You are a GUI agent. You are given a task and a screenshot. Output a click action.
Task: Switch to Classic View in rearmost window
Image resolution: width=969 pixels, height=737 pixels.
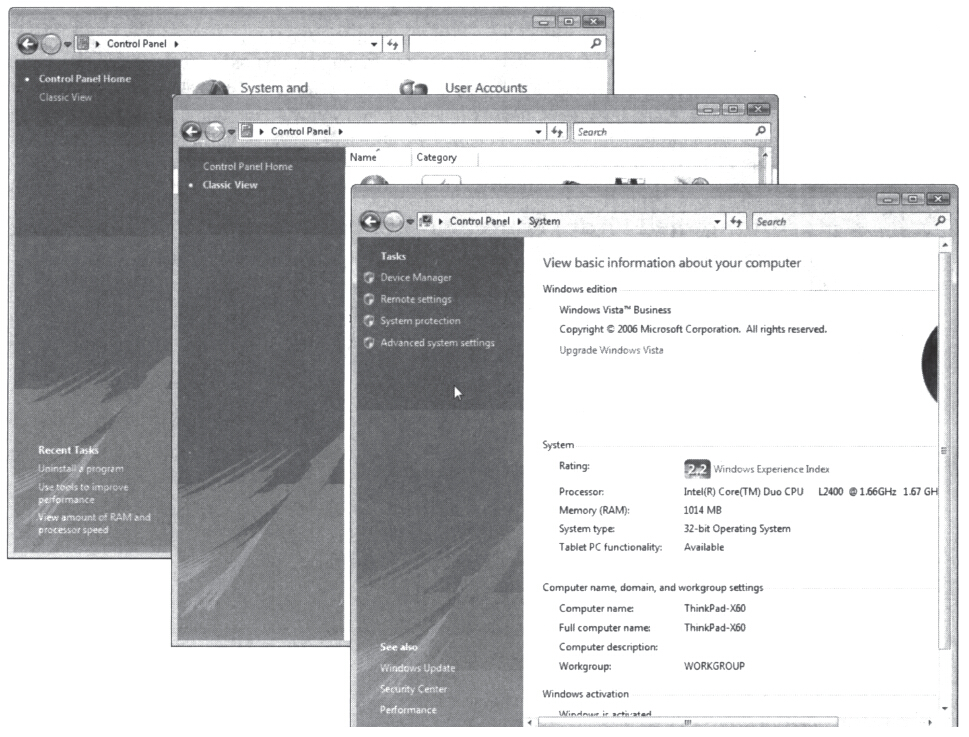point(66,97)
